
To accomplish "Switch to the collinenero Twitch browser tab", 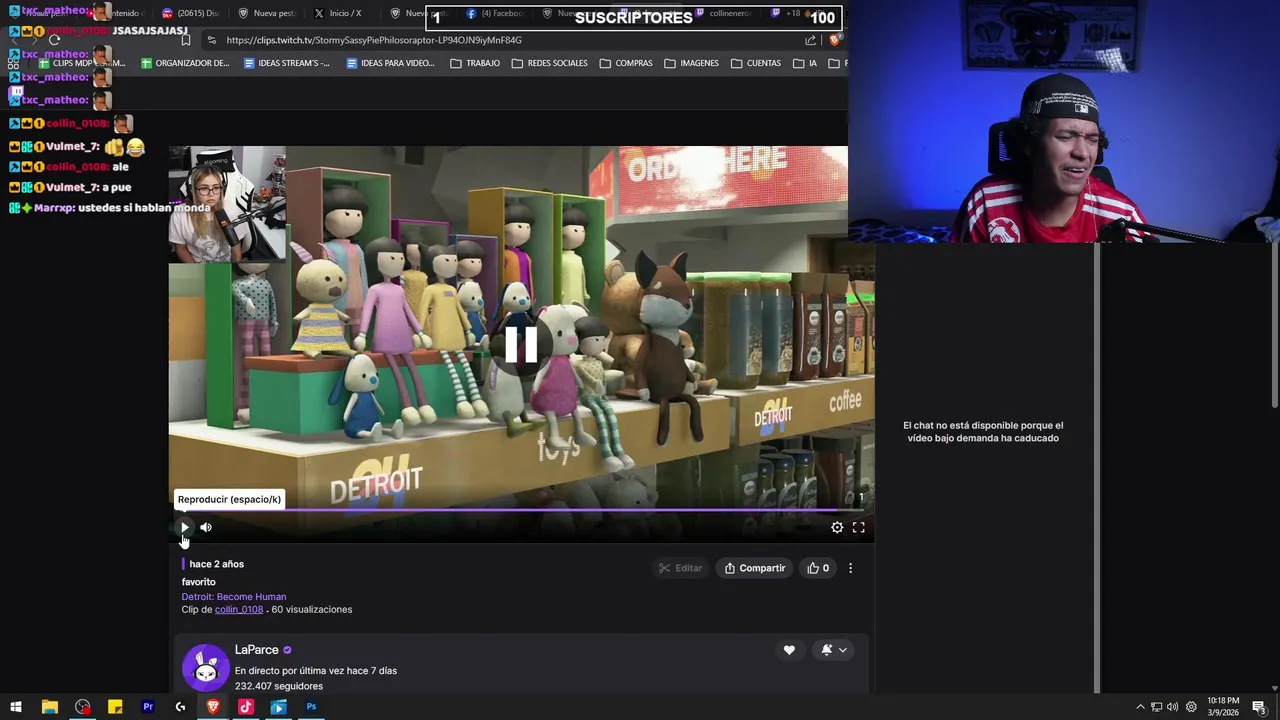I will pyautogui.click(x=723, y=13).
